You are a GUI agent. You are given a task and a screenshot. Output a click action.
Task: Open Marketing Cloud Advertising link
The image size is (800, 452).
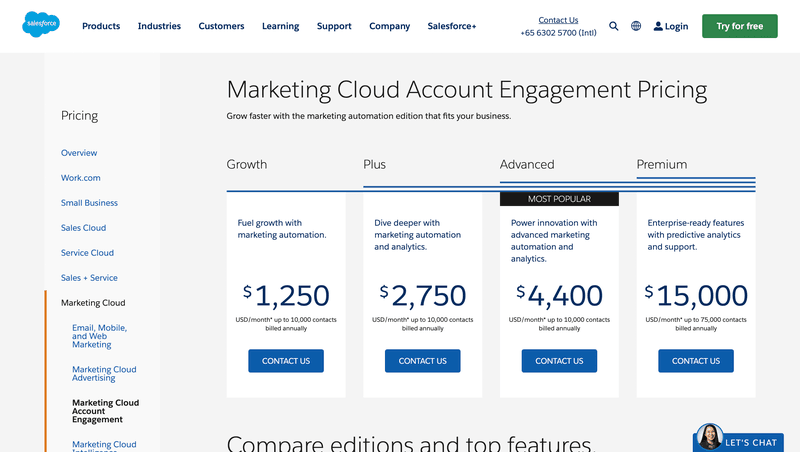104,373
